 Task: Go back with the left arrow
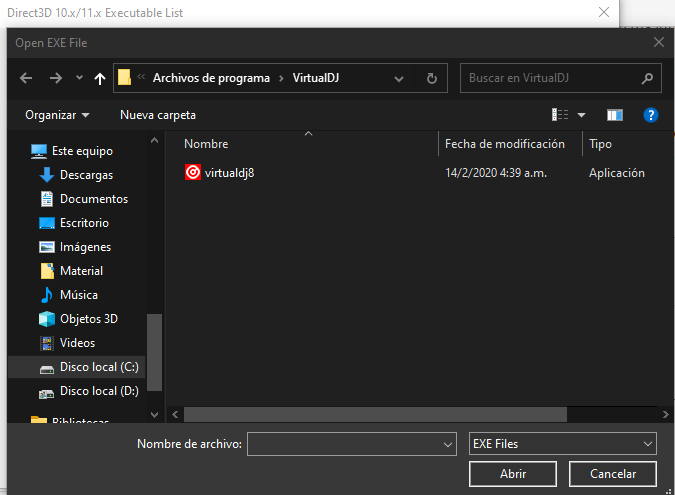click(x=26, y=78)
